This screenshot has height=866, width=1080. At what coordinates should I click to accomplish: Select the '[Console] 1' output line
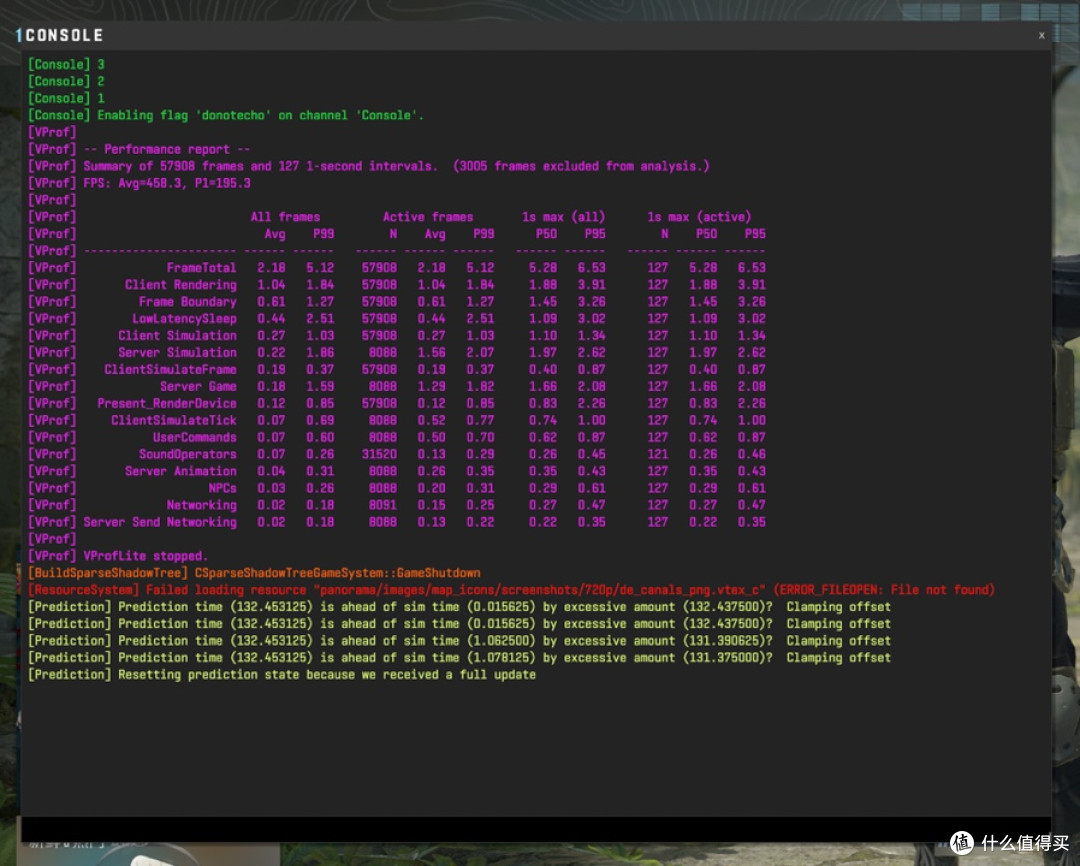pos(66,98)
